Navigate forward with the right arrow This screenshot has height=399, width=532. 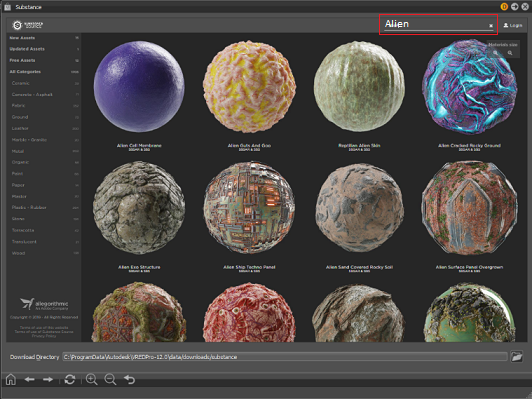[48, 379]
